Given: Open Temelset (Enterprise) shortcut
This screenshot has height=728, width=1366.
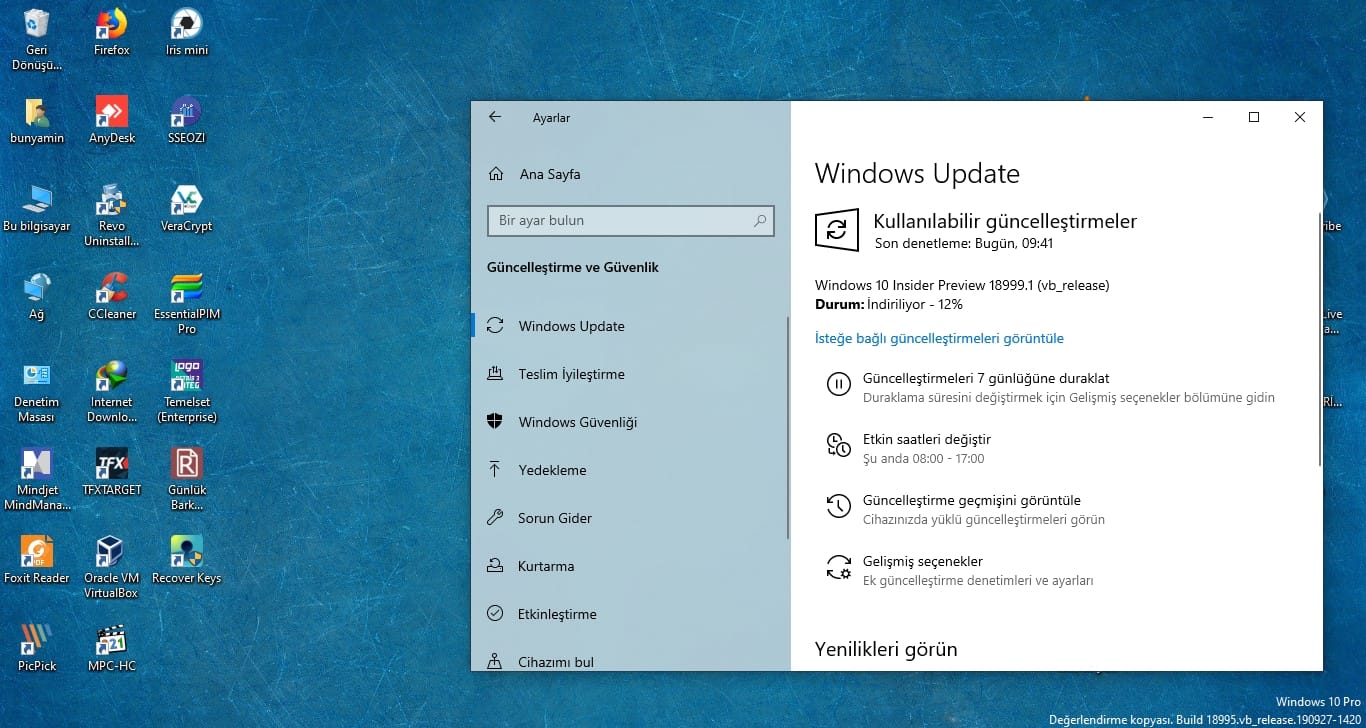Looking at the screenshot, I should point(187,392).
